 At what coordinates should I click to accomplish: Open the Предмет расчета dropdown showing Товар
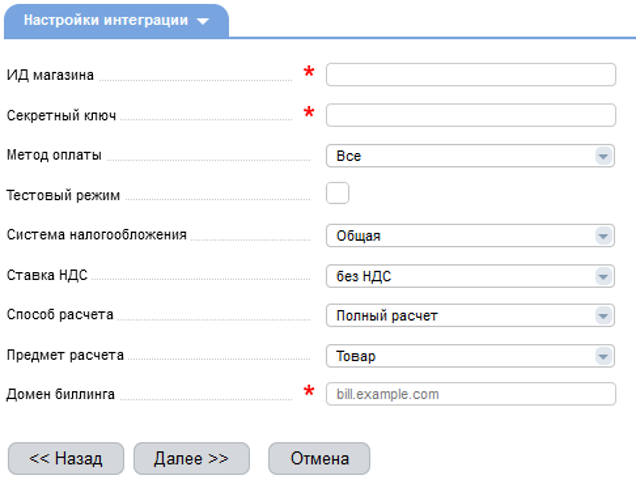[x=470, y=356]
